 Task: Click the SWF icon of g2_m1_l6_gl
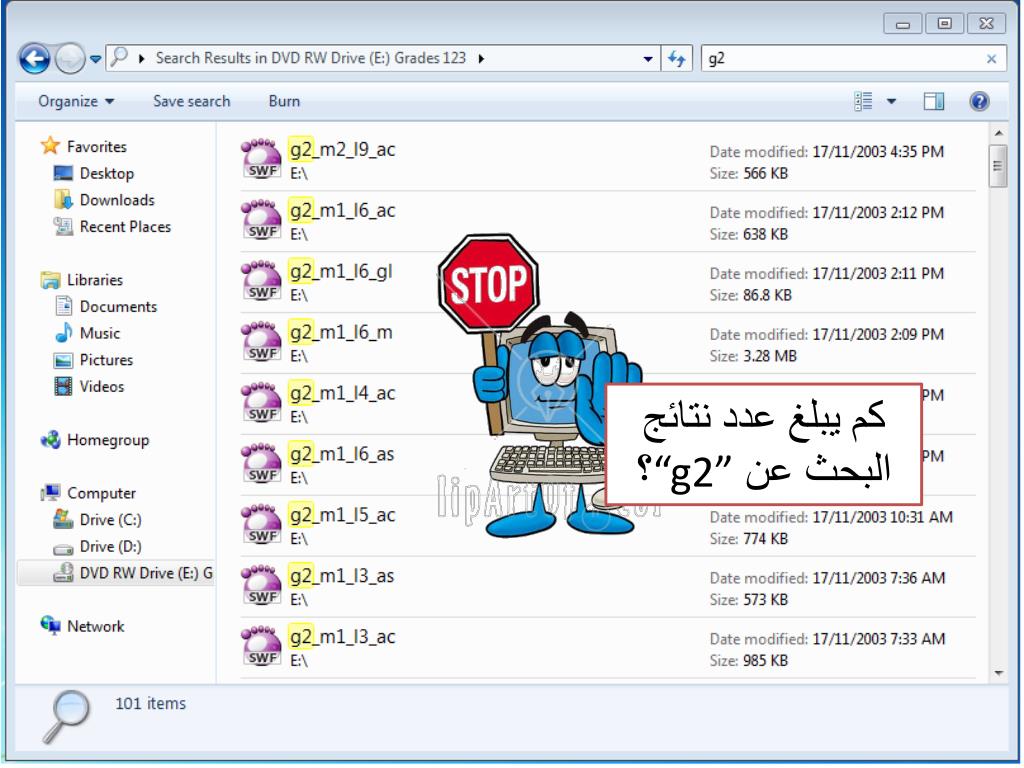(261, 281)
